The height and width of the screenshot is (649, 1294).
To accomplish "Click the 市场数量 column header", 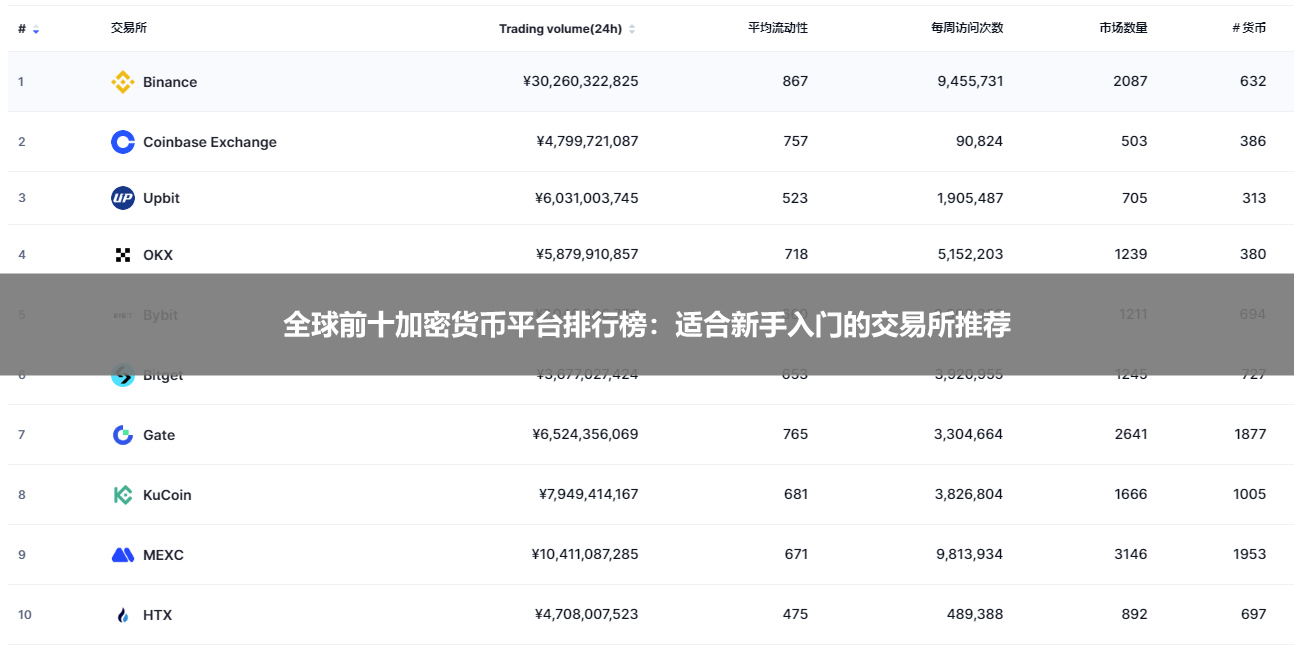I will (1123, 28).
